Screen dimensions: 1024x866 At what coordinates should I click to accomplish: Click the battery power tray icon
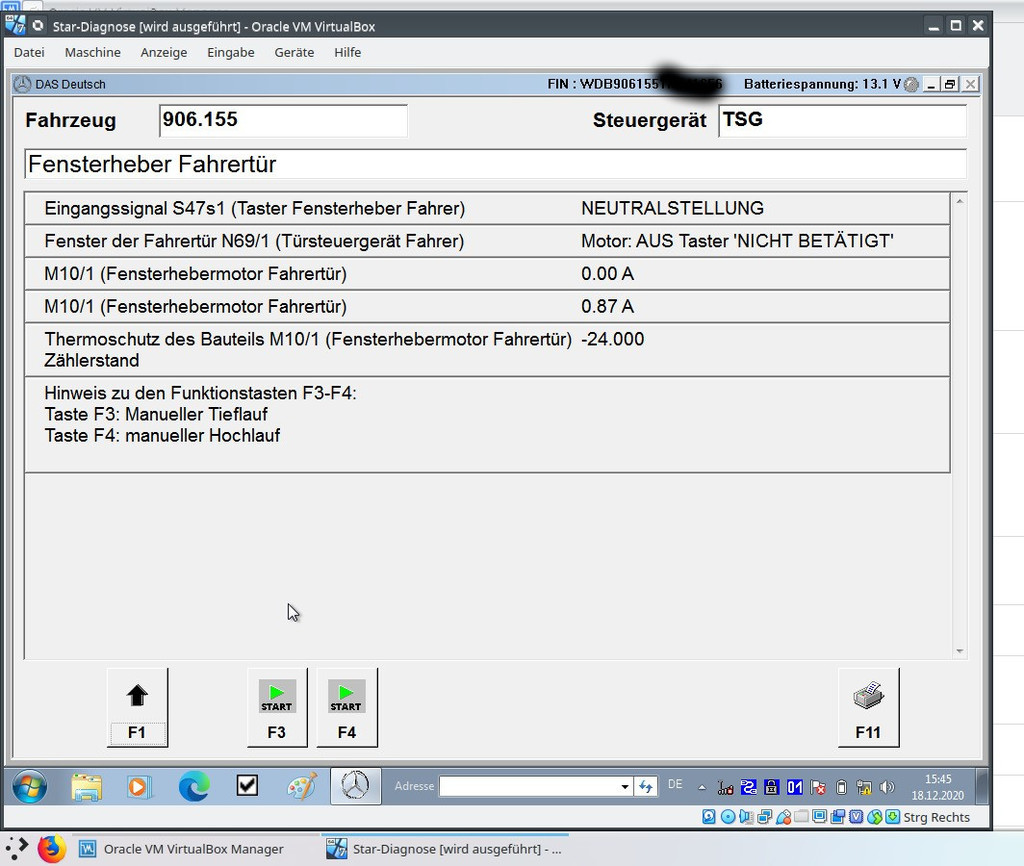(x=841, y=788)
